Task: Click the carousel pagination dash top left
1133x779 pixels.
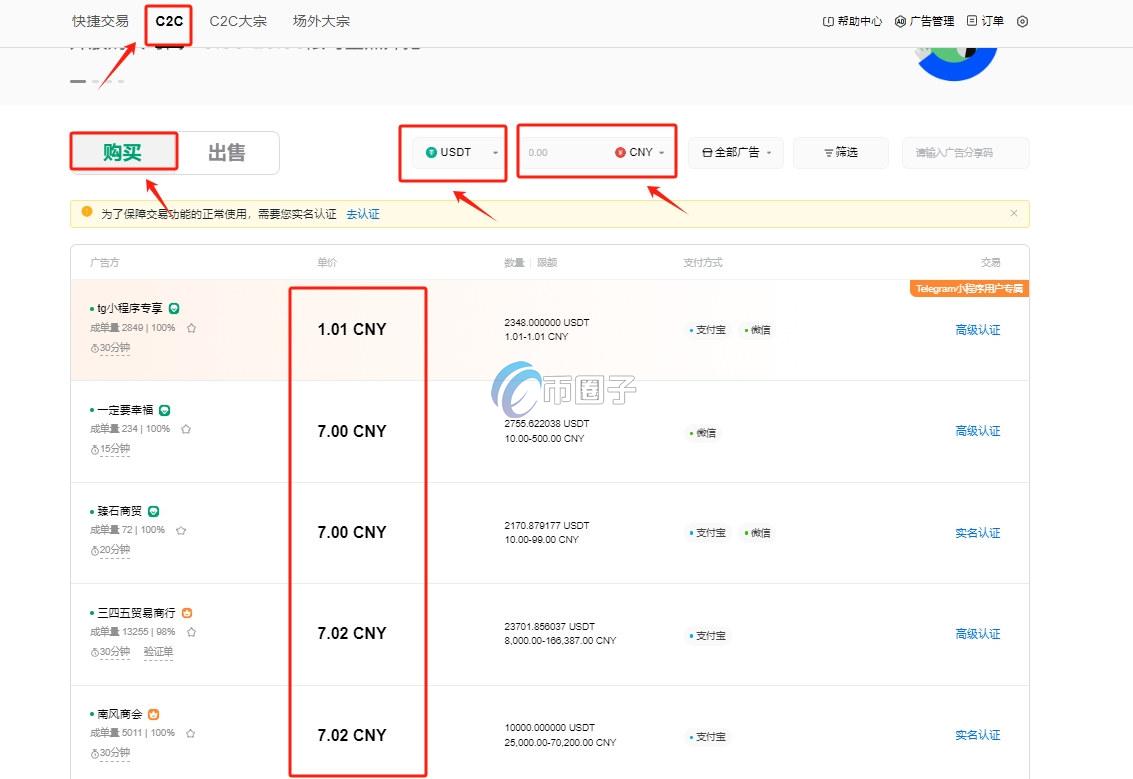Action: tap(78, 81)
